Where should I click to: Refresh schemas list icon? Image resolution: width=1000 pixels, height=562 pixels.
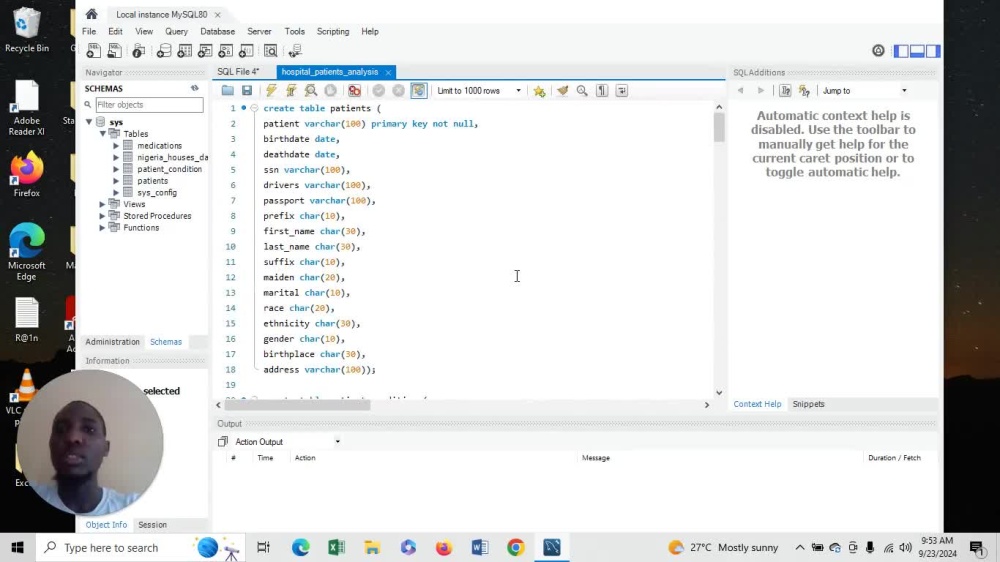(195, 88)
